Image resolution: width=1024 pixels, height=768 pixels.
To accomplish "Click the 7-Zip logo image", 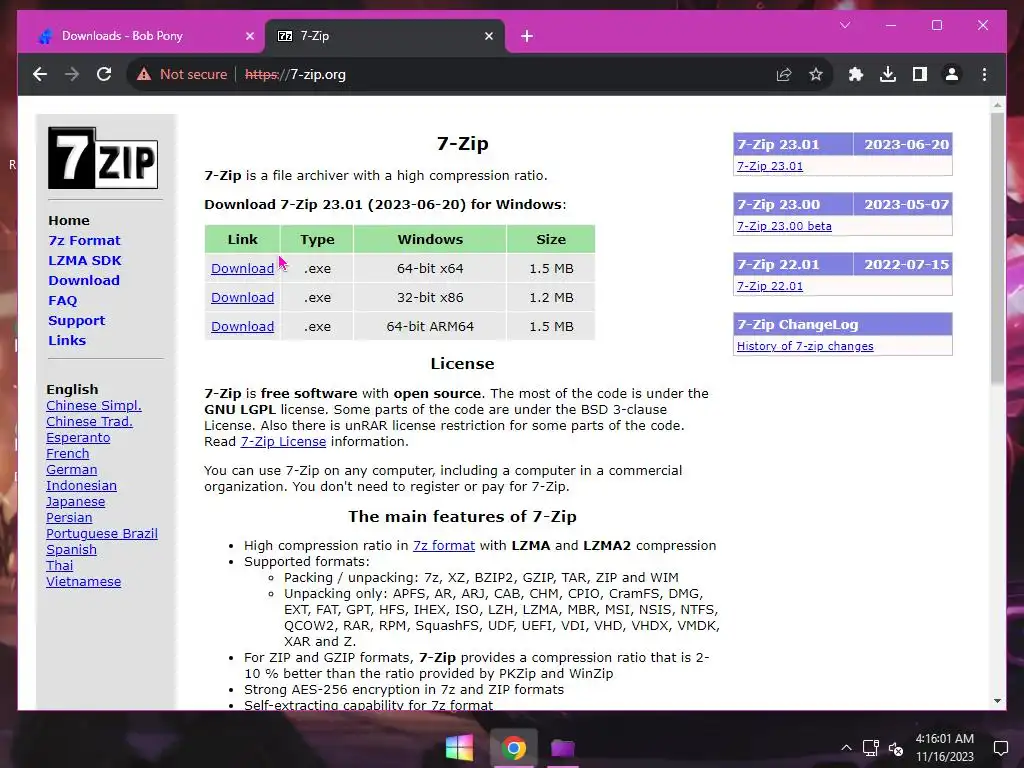I will coord(103,157).
